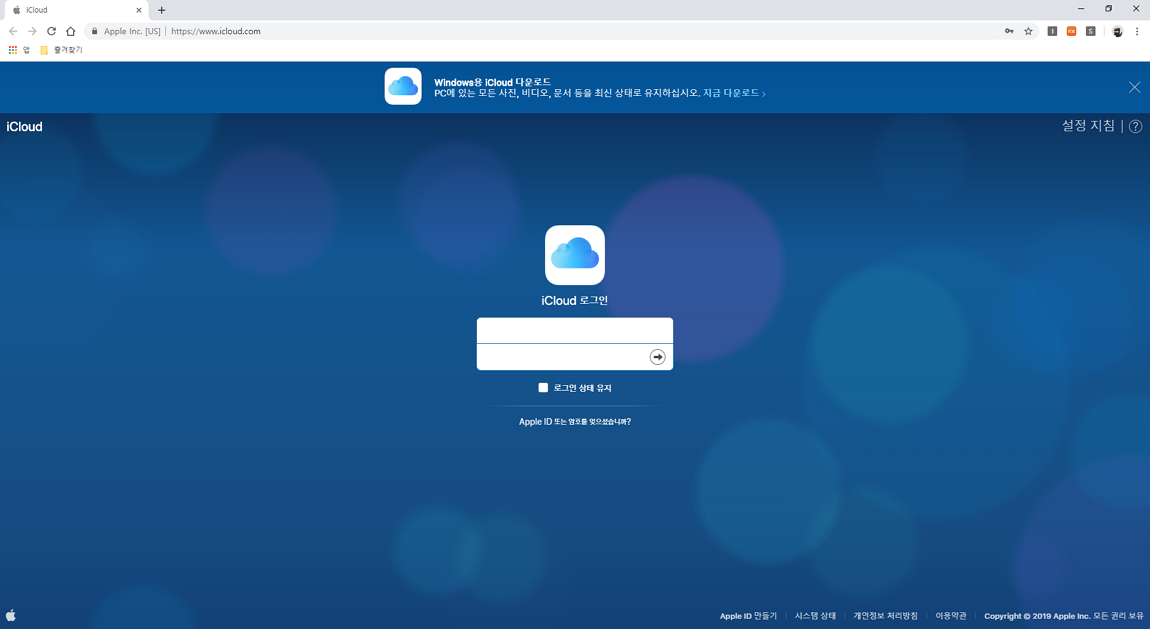Bookmark this page with the star
Screen dimensions: 1150x629
[x=1028, y=31]
